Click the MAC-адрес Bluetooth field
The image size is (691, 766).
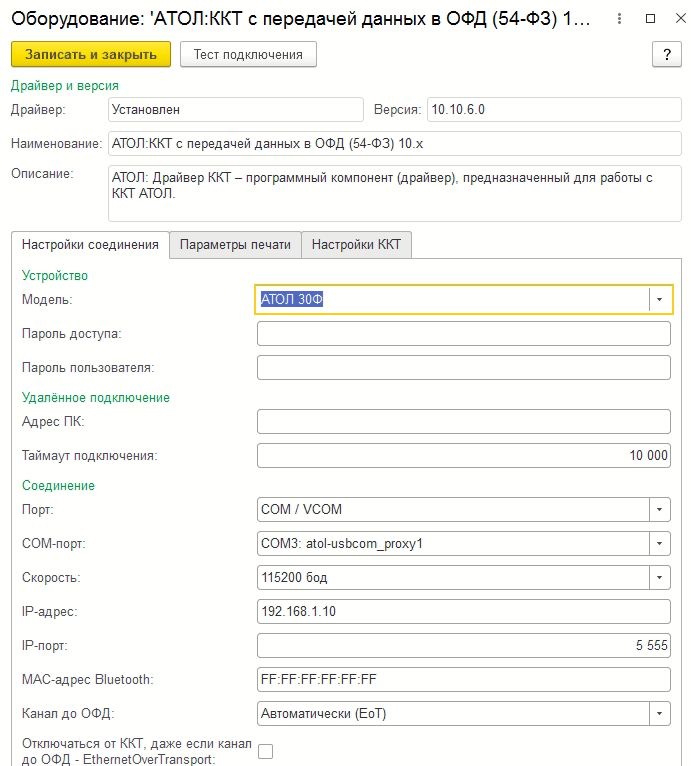point(463,680)
